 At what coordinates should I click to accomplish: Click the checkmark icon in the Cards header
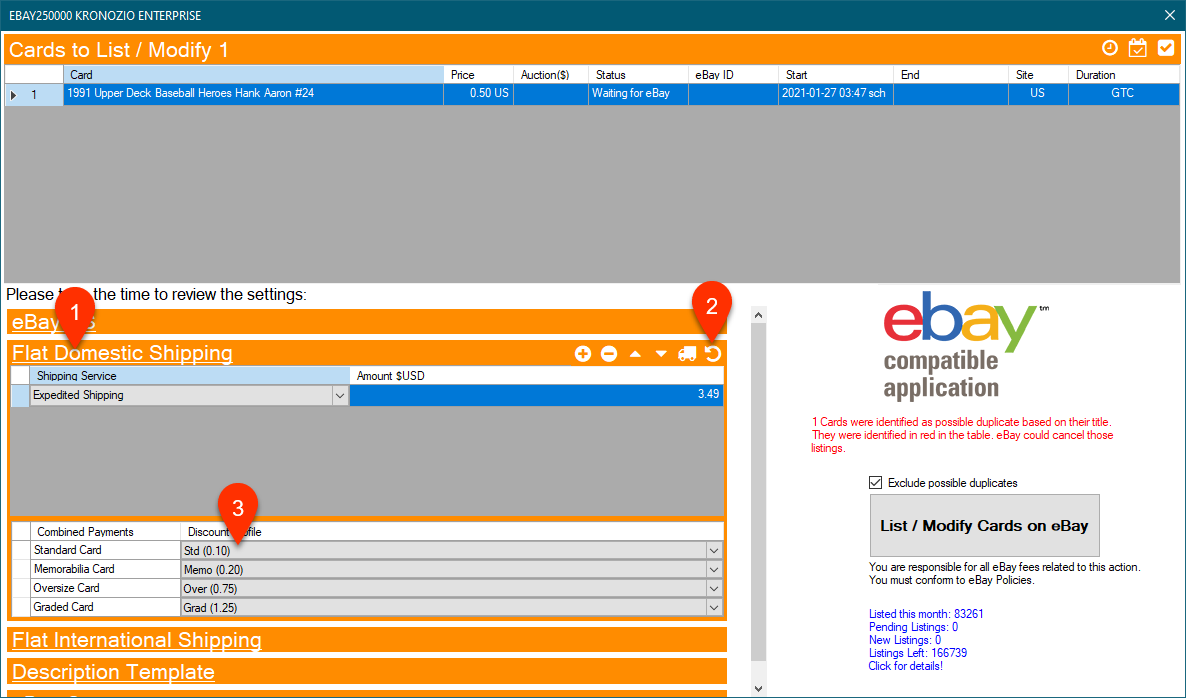click(x=1166, y=48)
